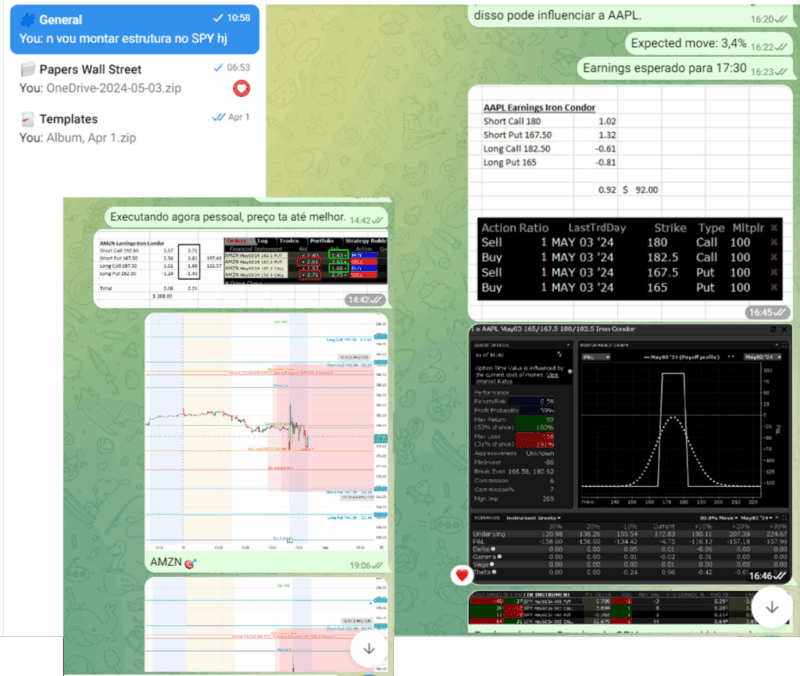The height and width of the screenshot is (676, 800).
Task: Click the "Album, Apr 1.zip" preview text
Action: click(x=91, y=138)
